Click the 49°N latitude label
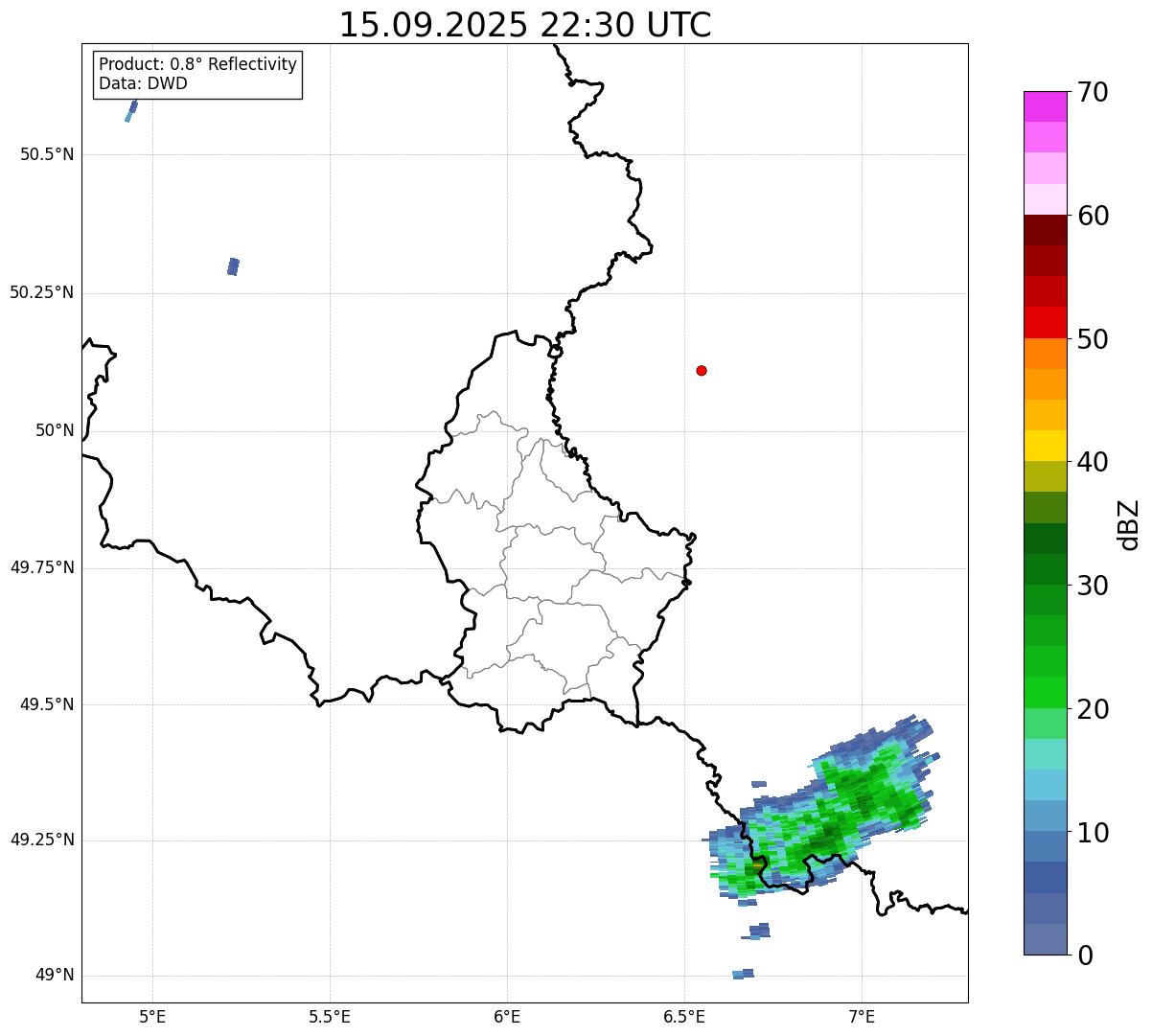This screenshot has width=1152, height=1036. [55, 975]
